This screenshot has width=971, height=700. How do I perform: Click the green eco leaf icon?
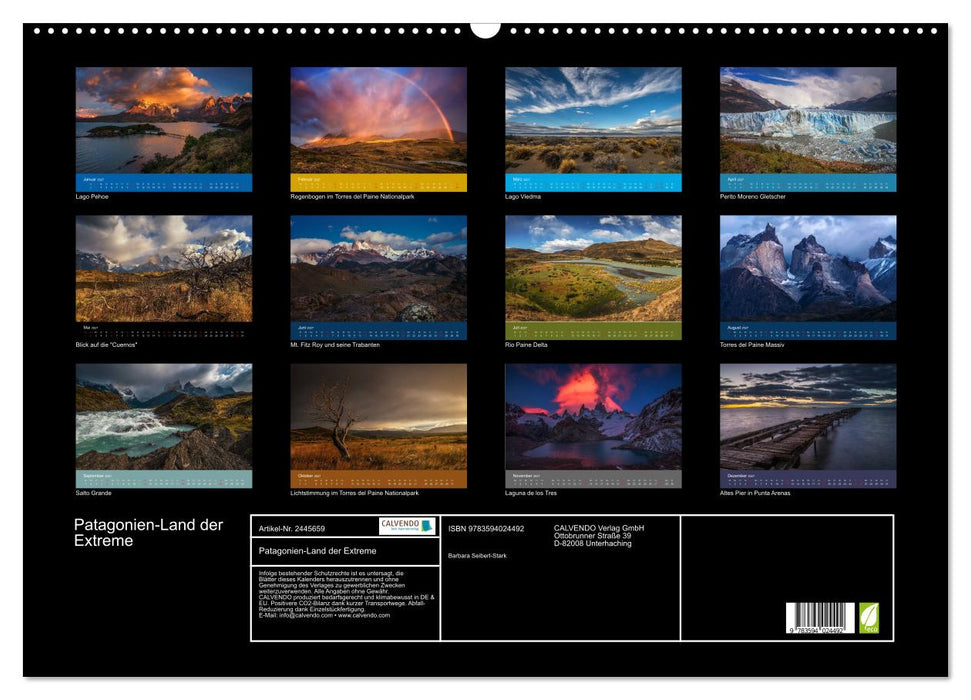pos(869,618)
